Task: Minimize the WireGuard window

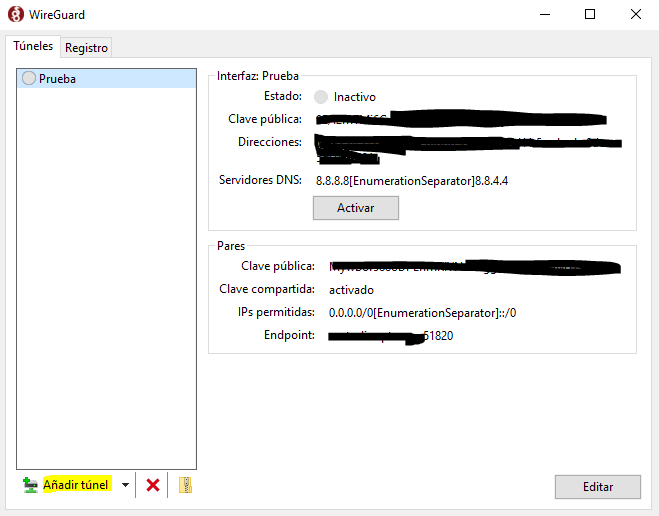Action: pos(544,14)
